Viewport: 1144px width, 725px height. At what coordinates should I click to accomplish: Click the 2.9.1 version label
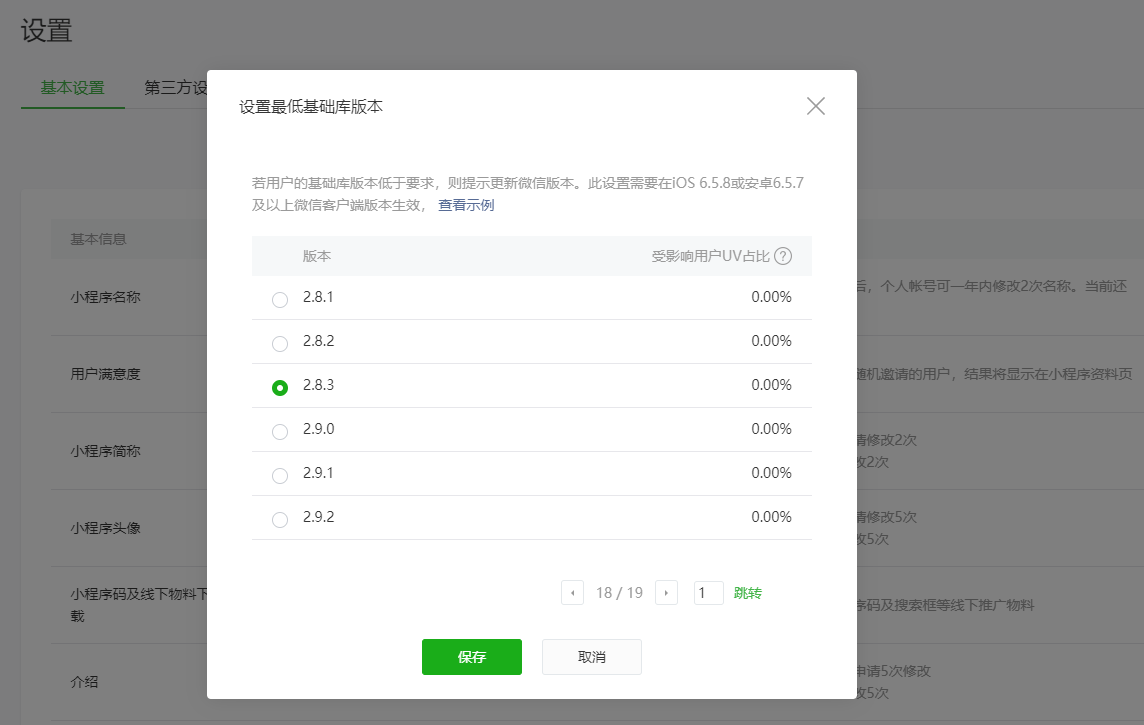coord(318,473)
